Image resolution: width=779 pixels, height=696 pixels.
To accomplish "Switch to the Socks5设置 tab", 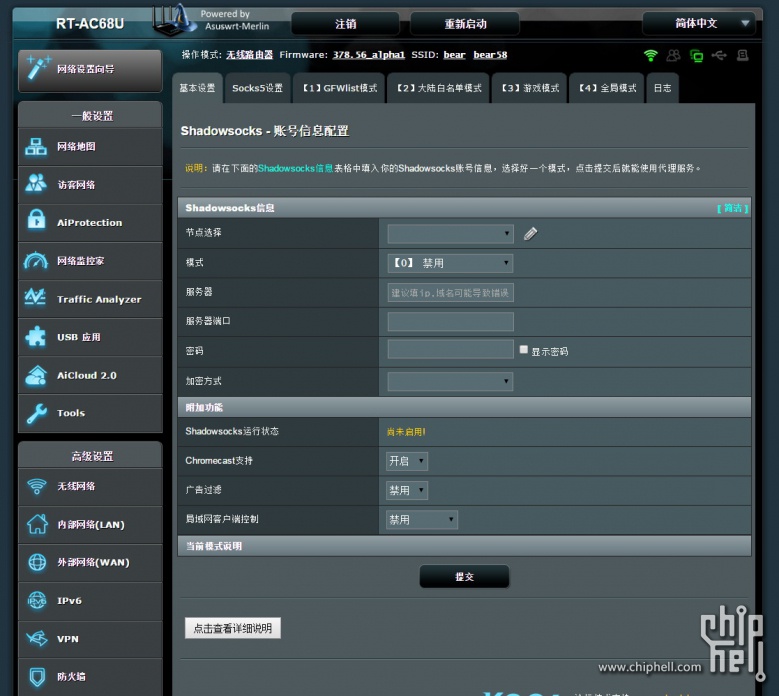I will pos(257,88).
